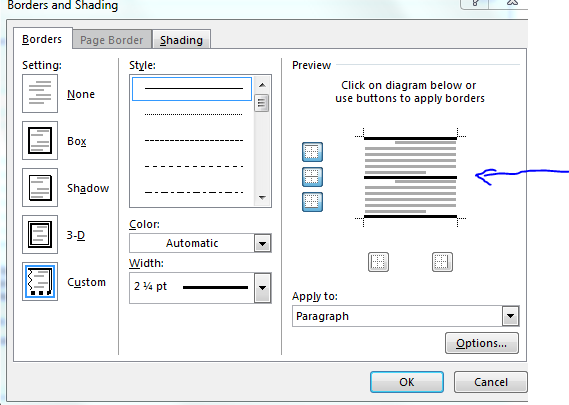Toggle the top border button
This screenshot has width=569, height=405.
coord(312,152)
